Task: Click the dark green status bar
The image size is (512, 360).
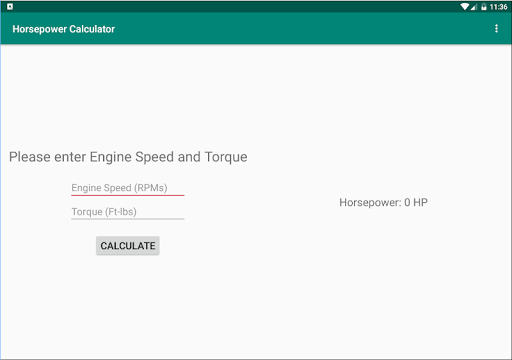Action: pos(233,7)
